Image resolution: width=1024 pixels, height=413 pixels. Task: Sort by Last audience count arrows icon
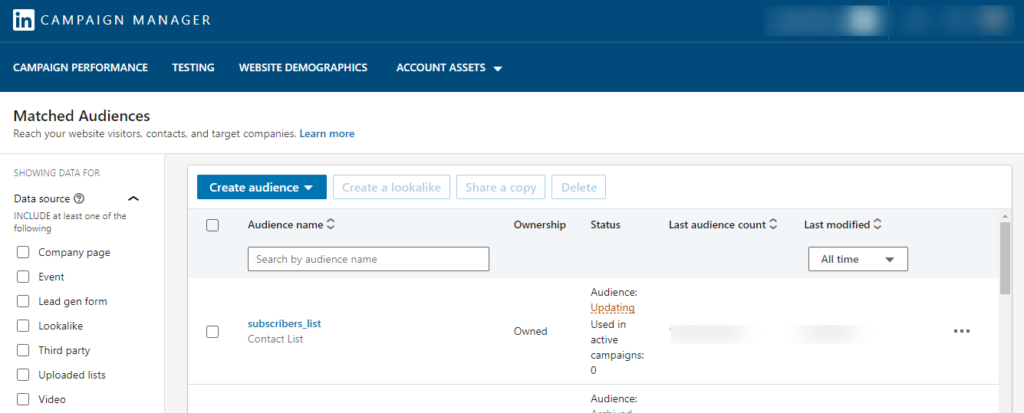(773, 225)
